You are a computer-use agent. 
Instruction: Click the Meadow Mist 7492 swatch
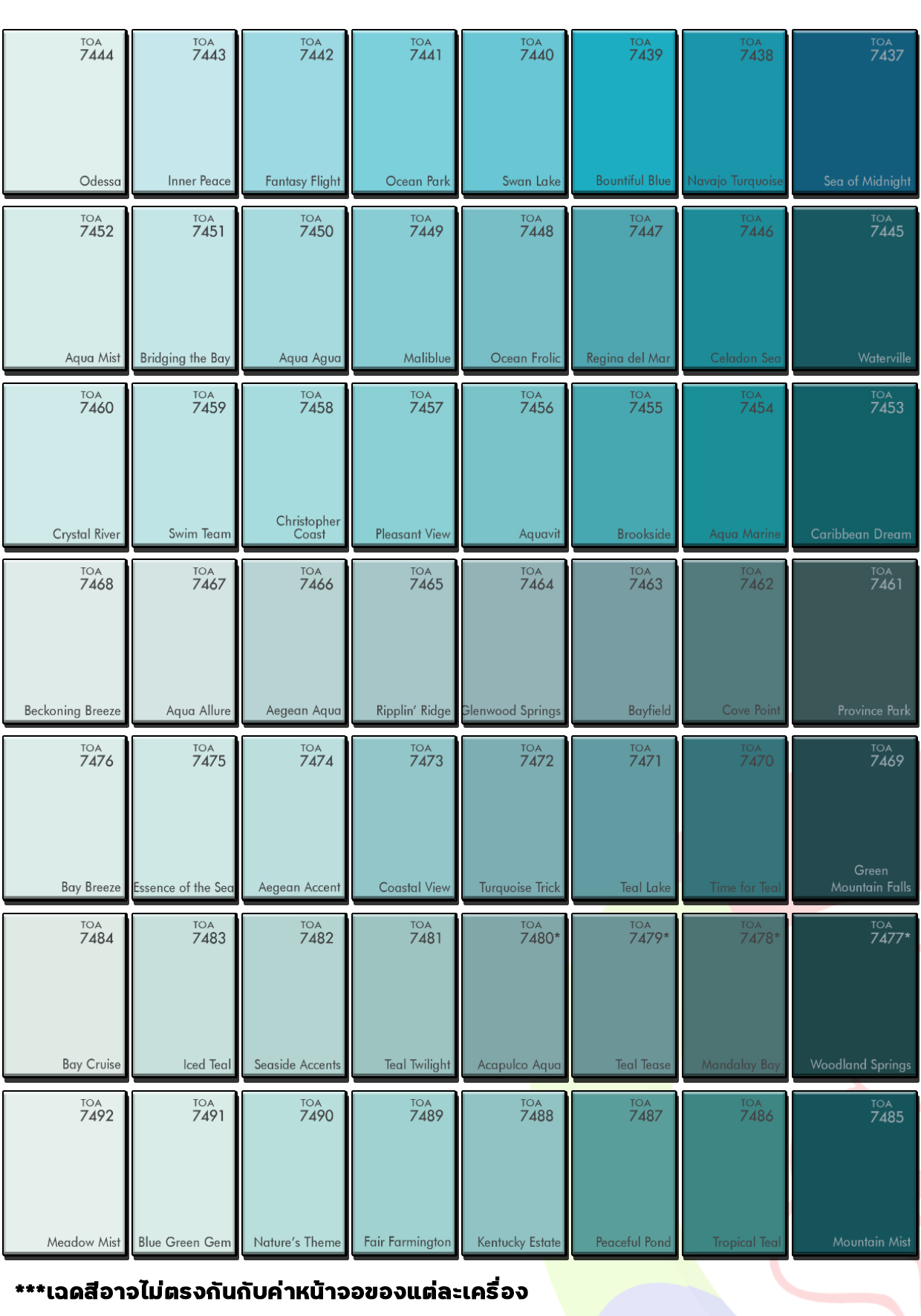(x=65, y=1174)
